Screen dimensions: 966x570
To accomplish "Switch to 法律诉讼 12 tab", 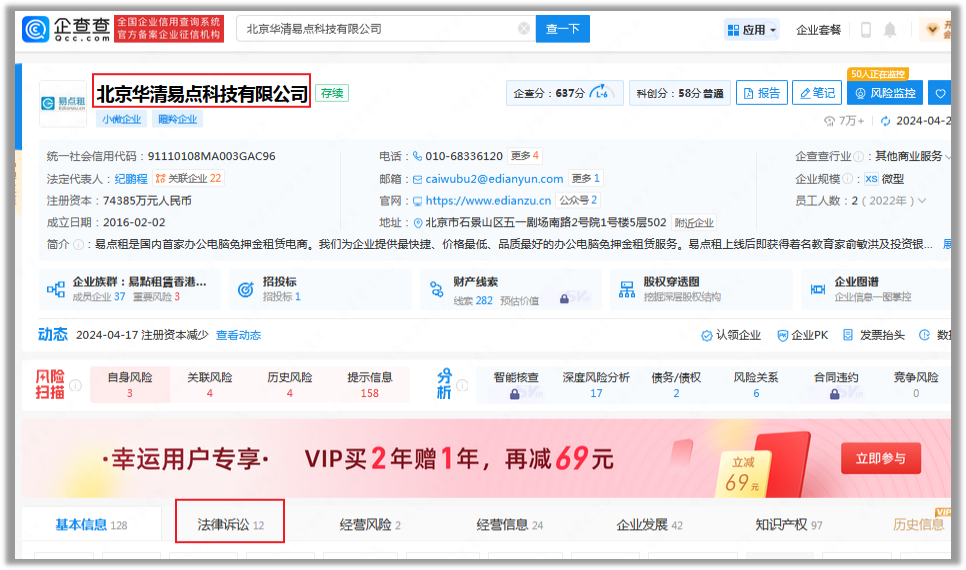I will [230, 525].
